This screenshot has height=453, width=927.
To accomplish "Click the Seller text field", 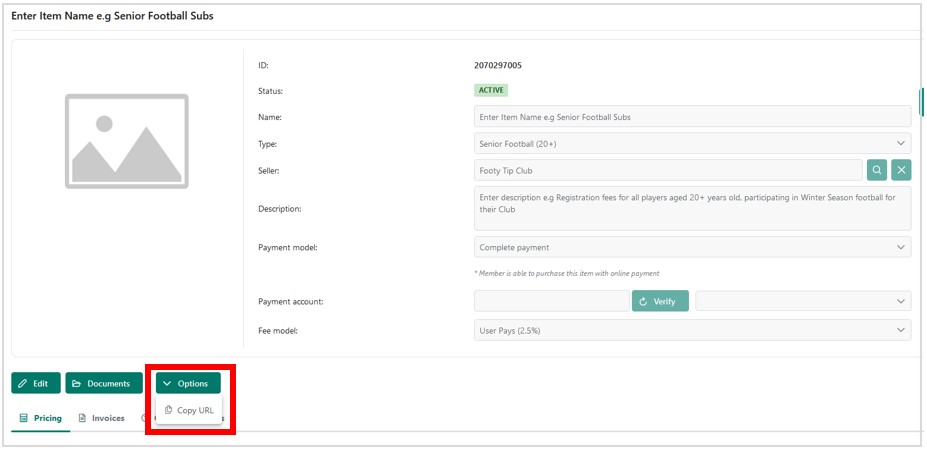I will [667, 170].
